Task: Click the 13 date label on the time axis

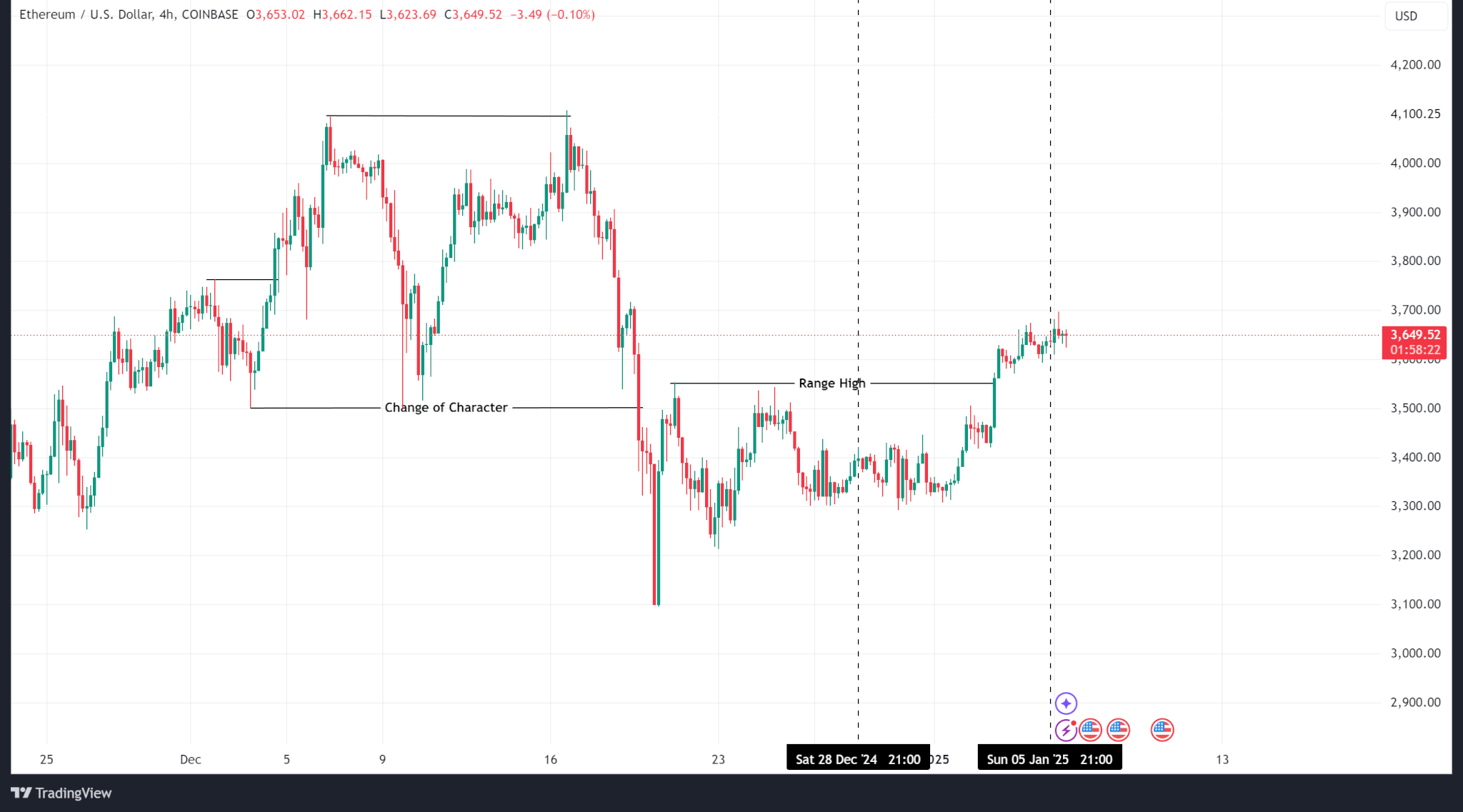Action: pyautogui.click(x=1222, y=759)
